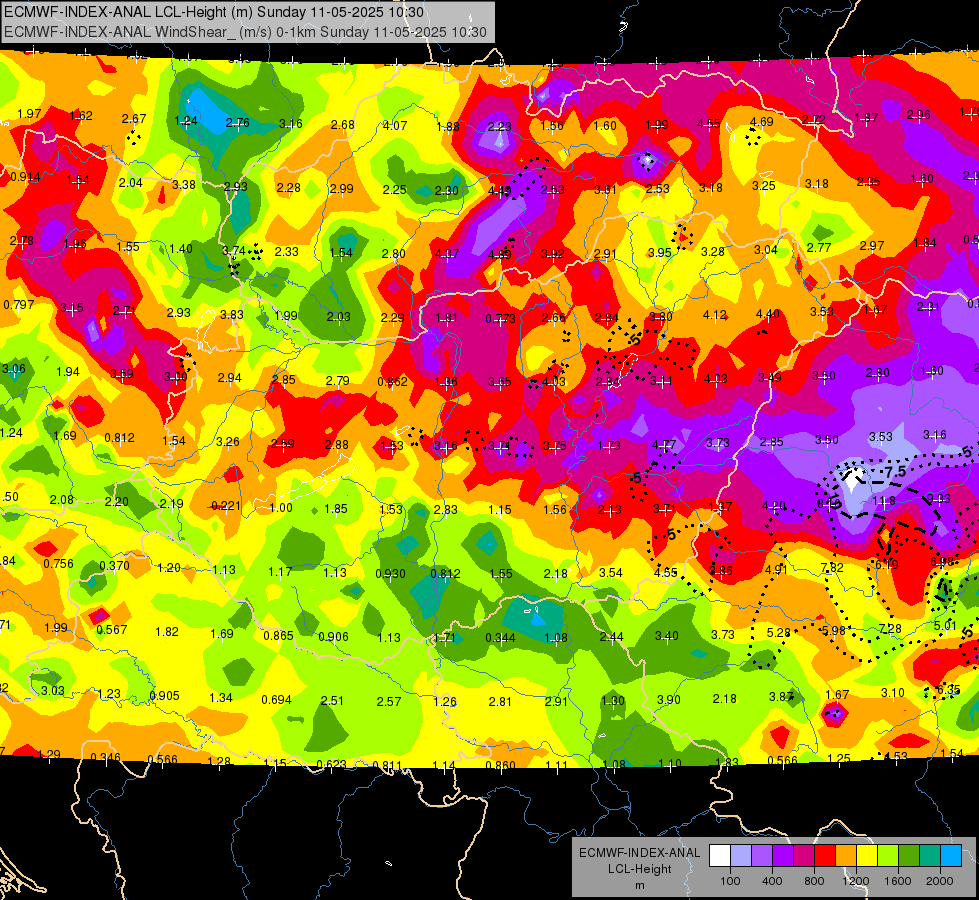Click the wind shear value '4.49'
Image resolution: width=979 pixels, height=900 pixels.
point(499,190)
